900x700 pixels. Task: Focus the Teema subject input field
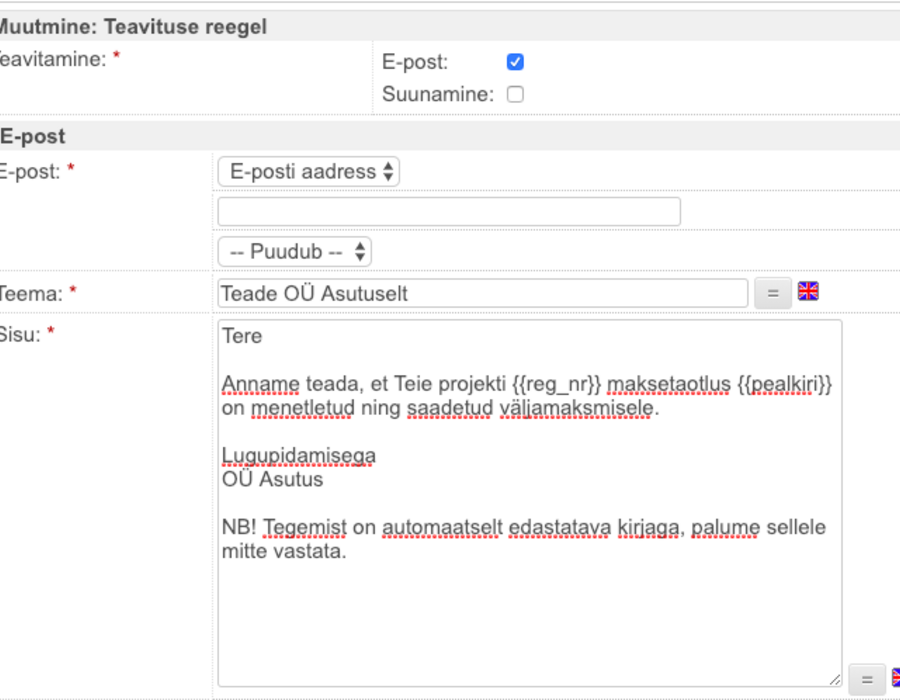coord(483,293)
